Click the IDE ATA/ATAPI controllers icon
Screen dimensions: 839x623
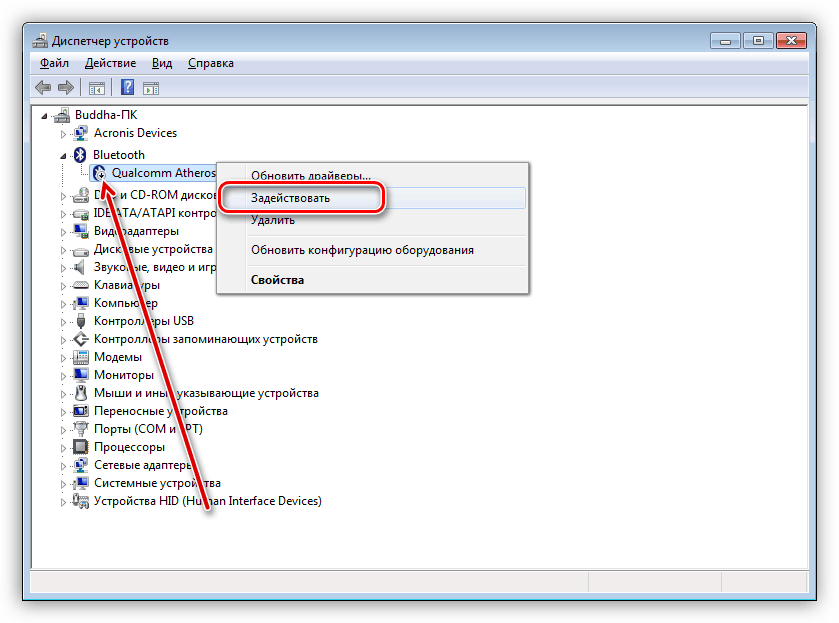click(x=81, y=214)
